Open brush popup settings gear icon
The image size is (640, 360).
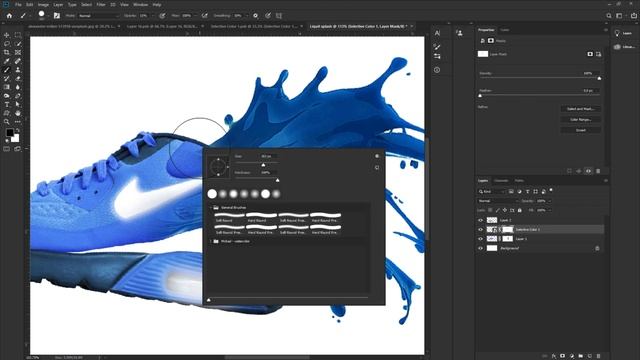377,156
